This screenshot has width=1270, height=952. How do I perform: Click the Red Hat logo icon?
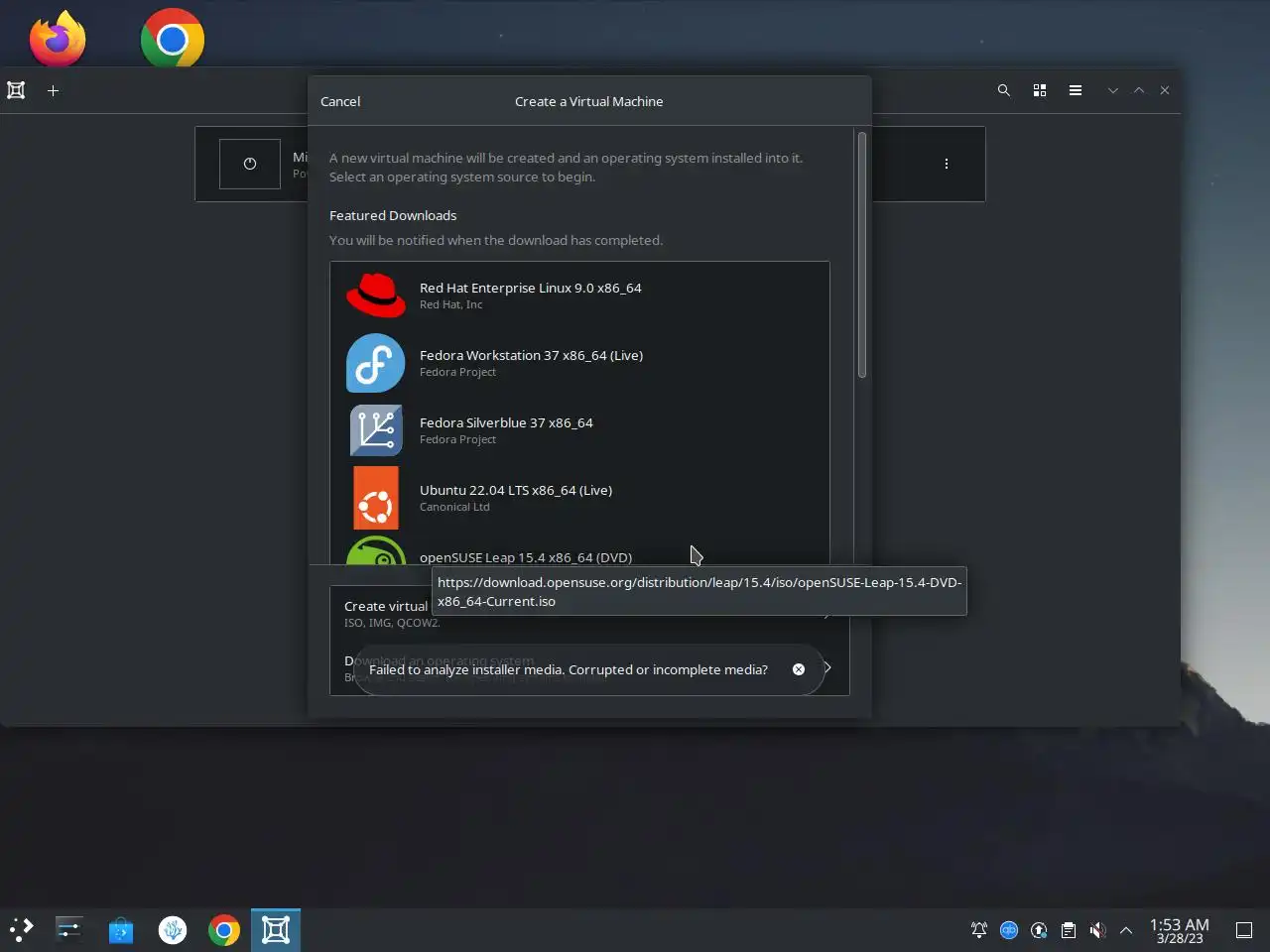pos(376,296)
